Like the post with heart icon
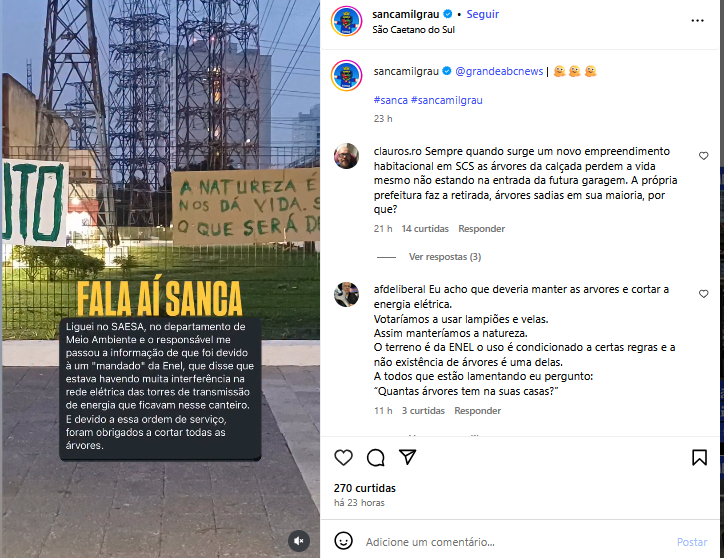This screenshot has height=558, width=724. click(343, 457)
